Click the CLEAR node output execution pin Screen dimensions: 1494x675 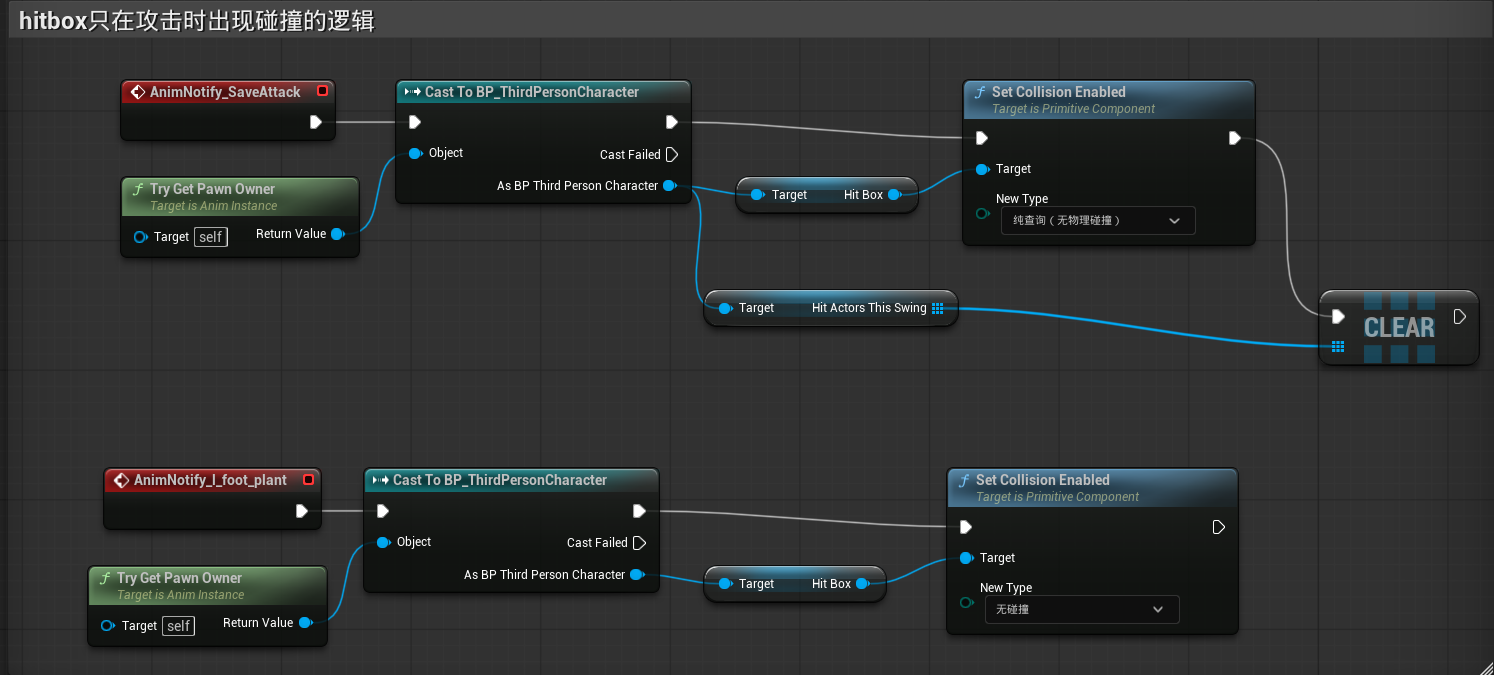tap(1459, 317)
